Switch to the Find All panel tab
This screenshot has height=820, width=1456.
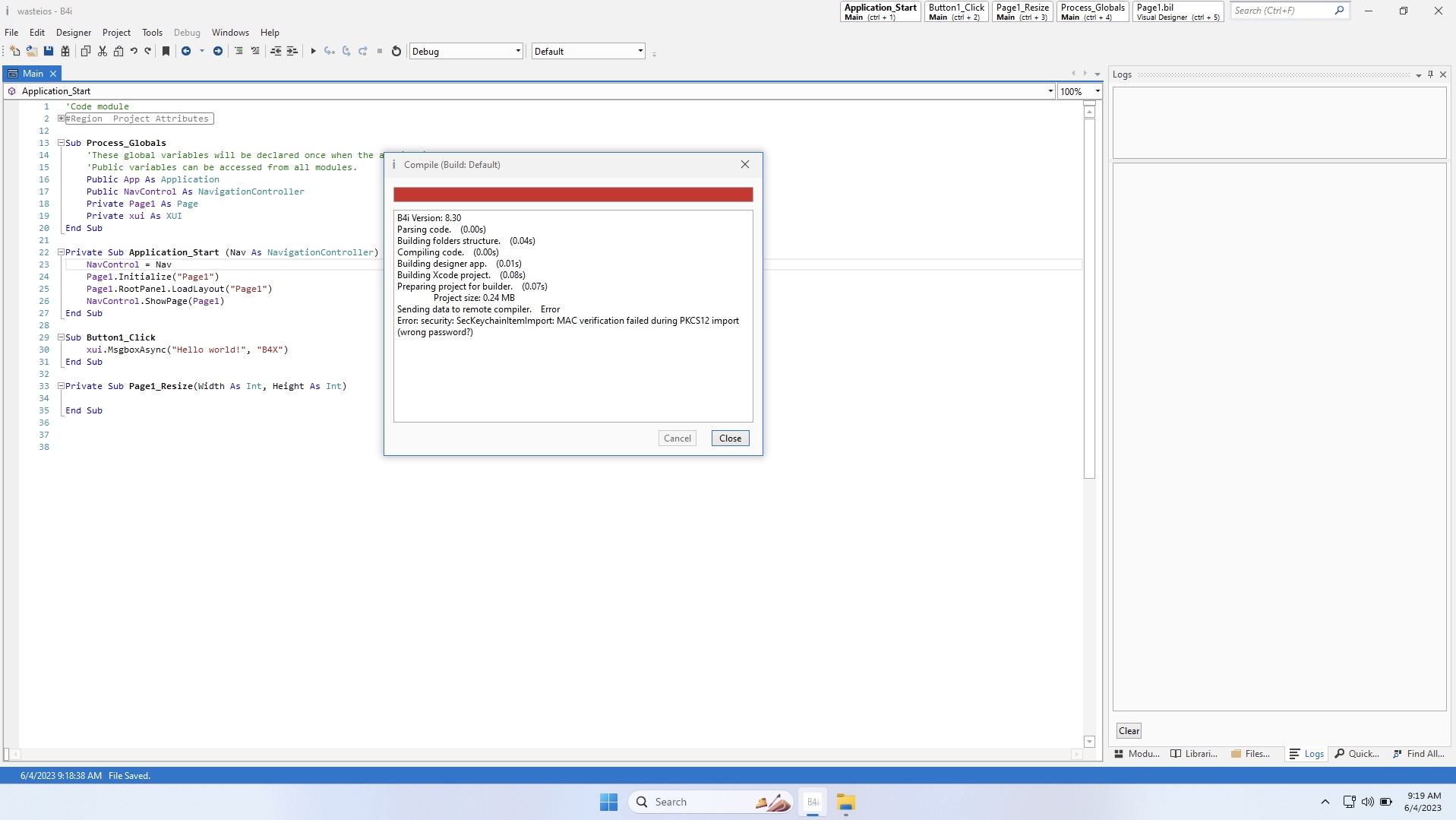(x=1419, y=754)
